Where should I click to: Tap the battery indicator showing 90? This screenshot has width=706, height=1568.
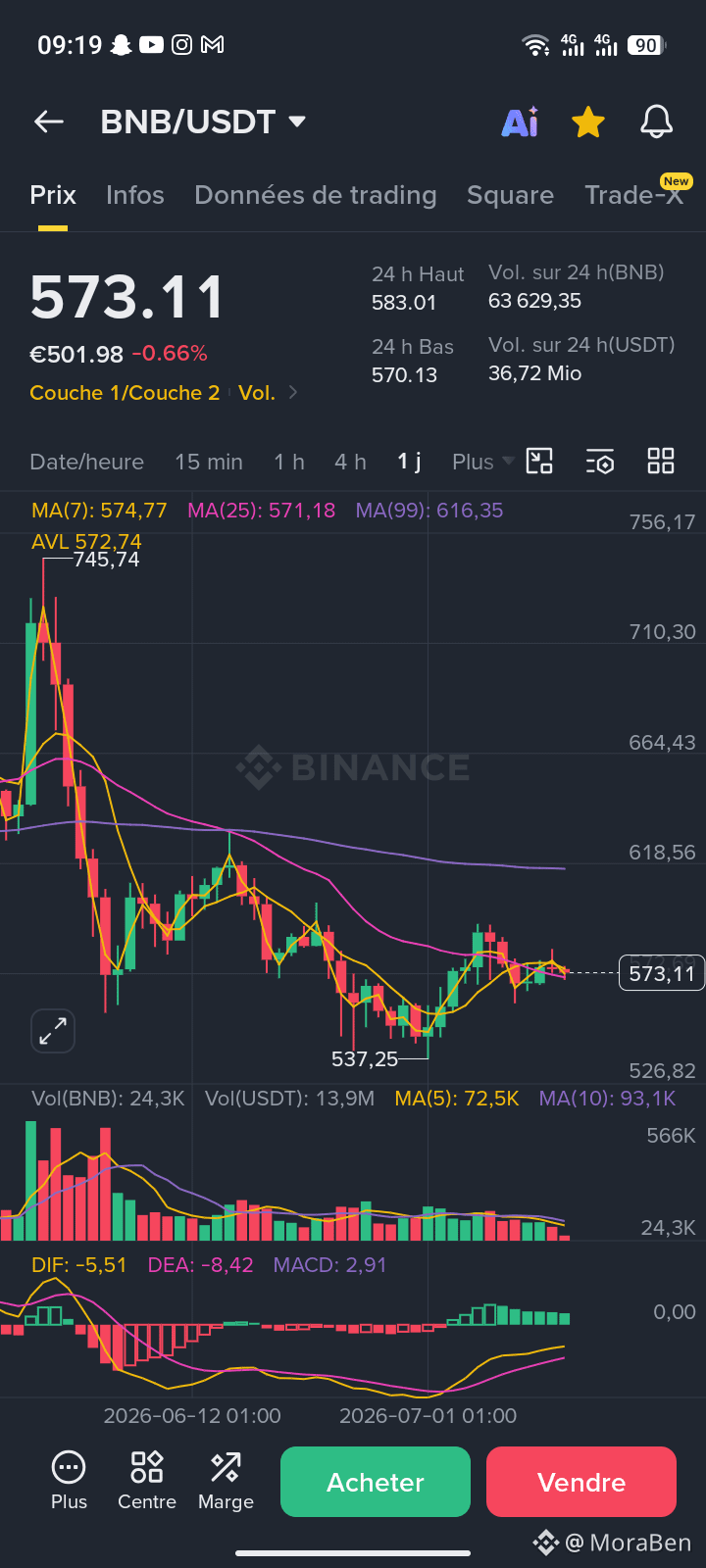click(647, 44)
